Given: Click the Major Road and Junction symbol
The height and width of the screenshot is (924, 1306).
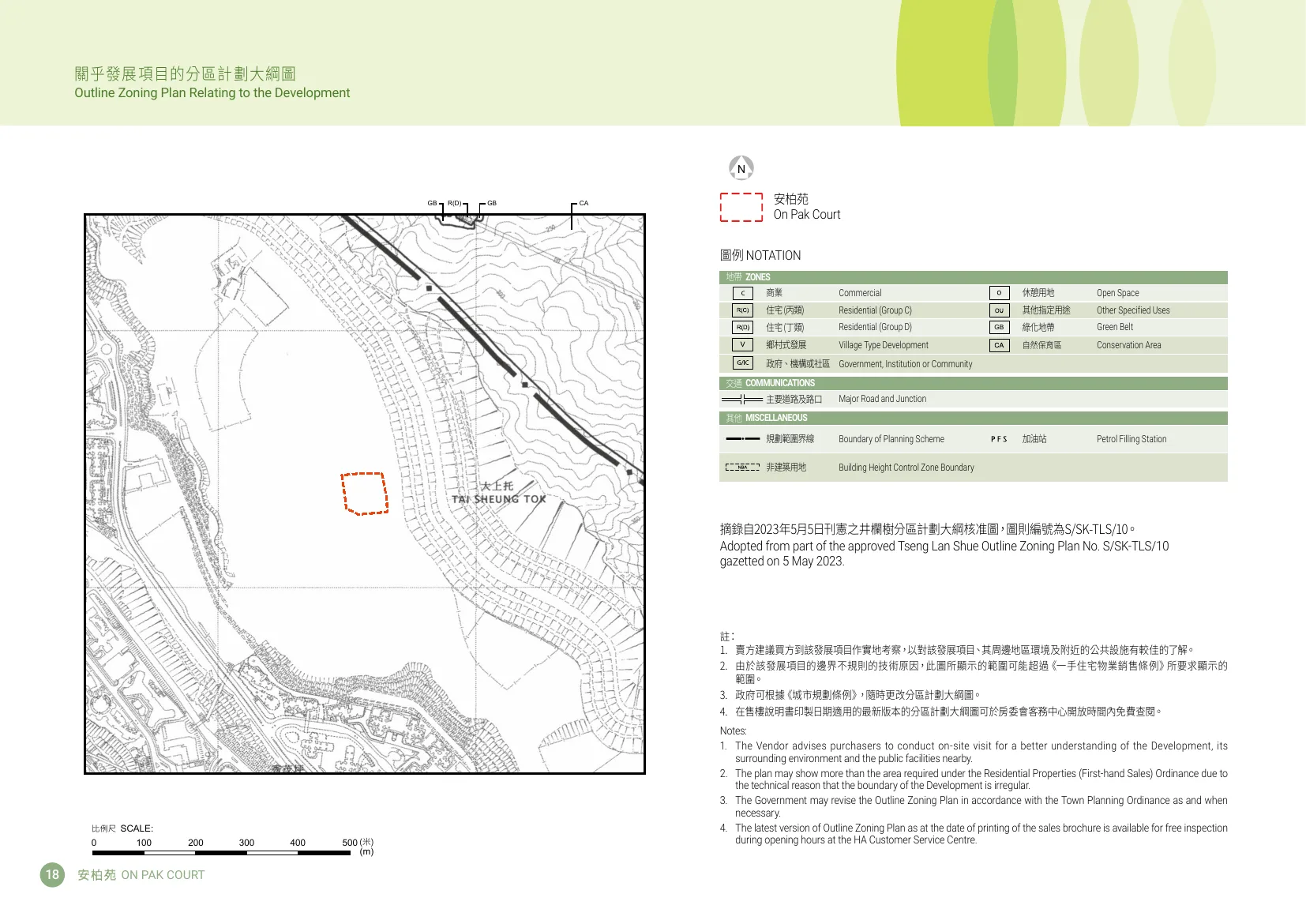Looking at the screenshot, I should coord(742,400).
